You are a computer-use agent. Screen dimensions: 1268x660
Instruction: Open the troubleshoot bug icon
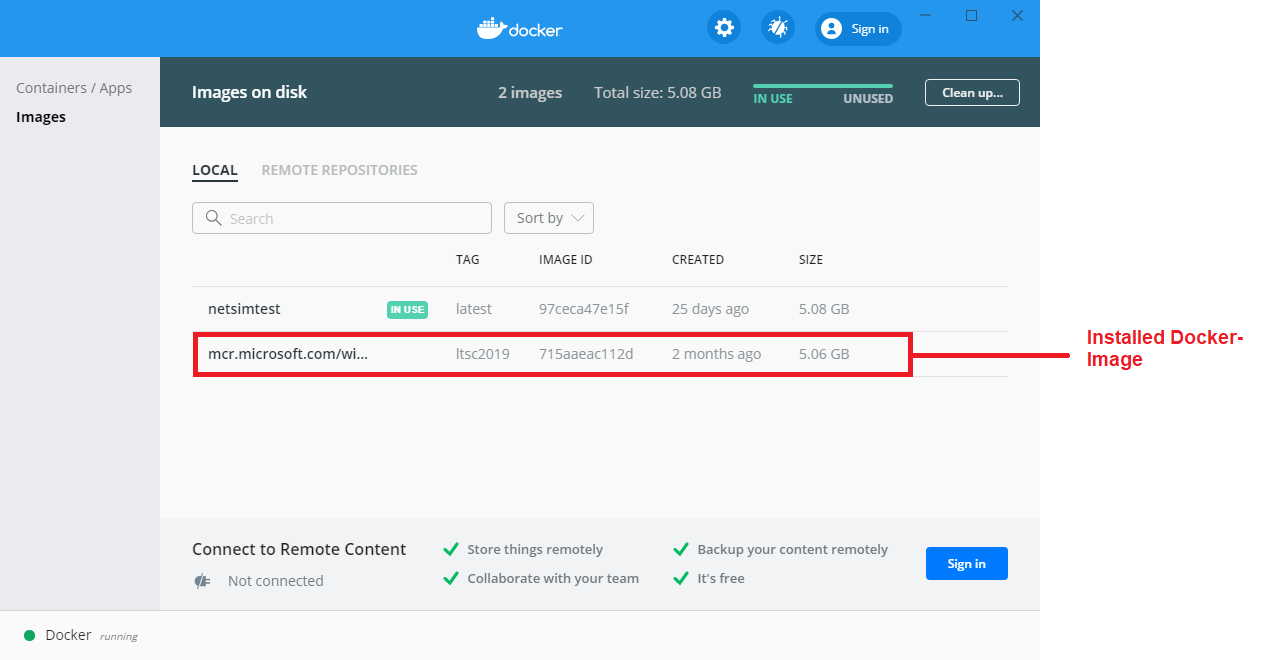click(x=777, y=28)
